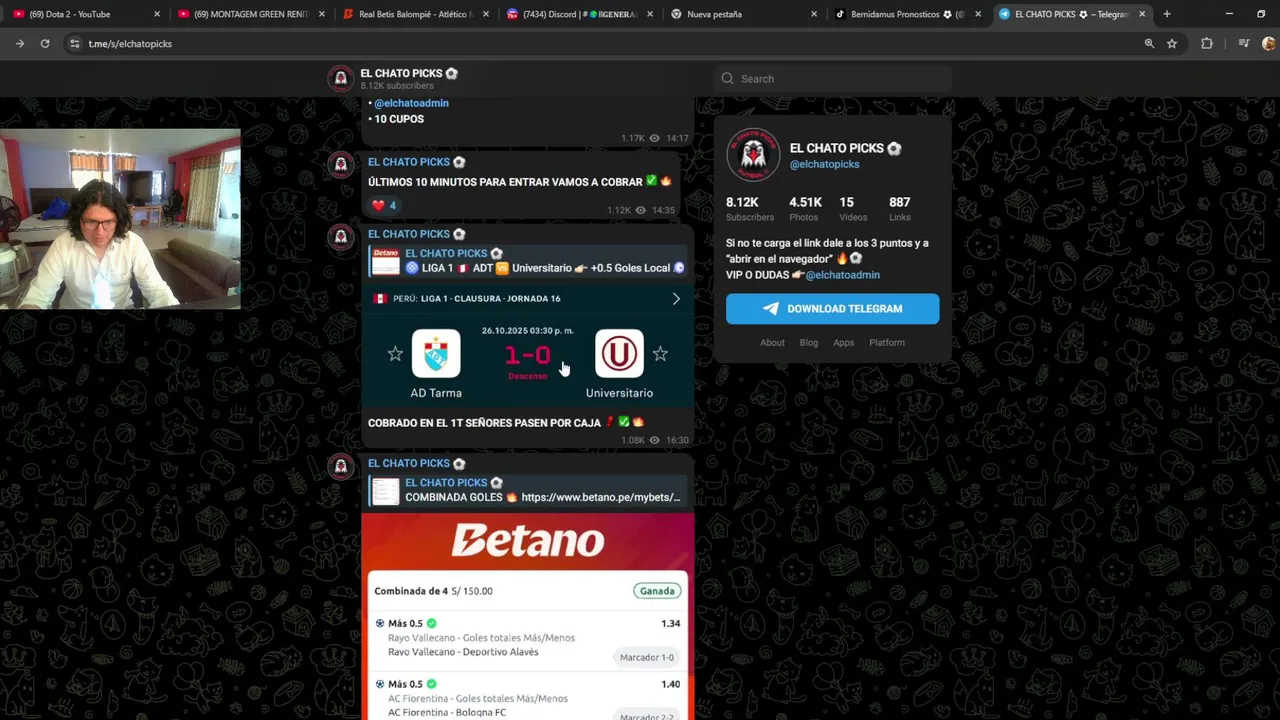The width and height of the screenshot is (1280, 720).
Task: Open the browser profile avatar
Action: (x=1268, y=44)
